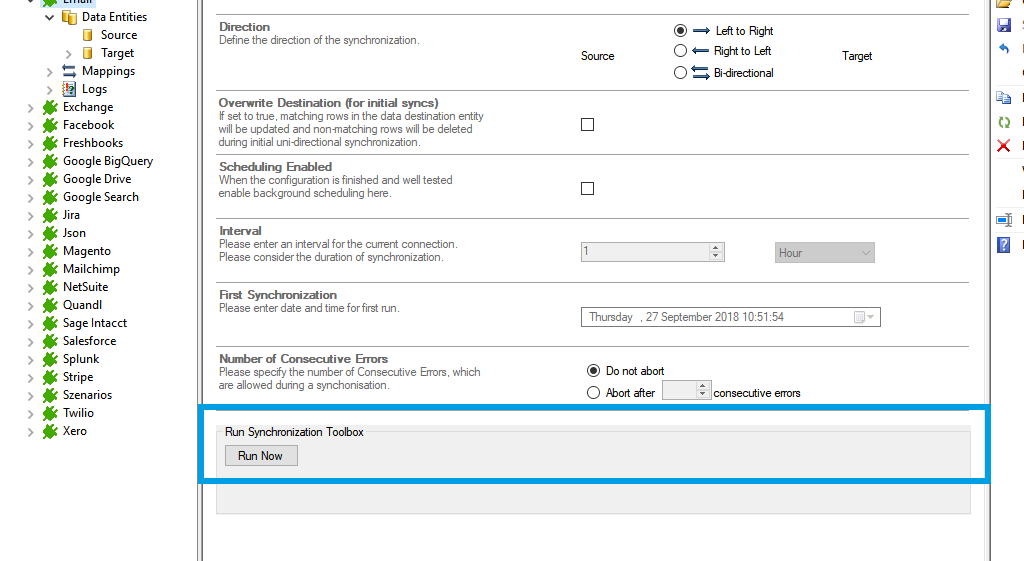Click the copy documents icon
Screen dimensions: 1024x561
(x=1004, y=98)
